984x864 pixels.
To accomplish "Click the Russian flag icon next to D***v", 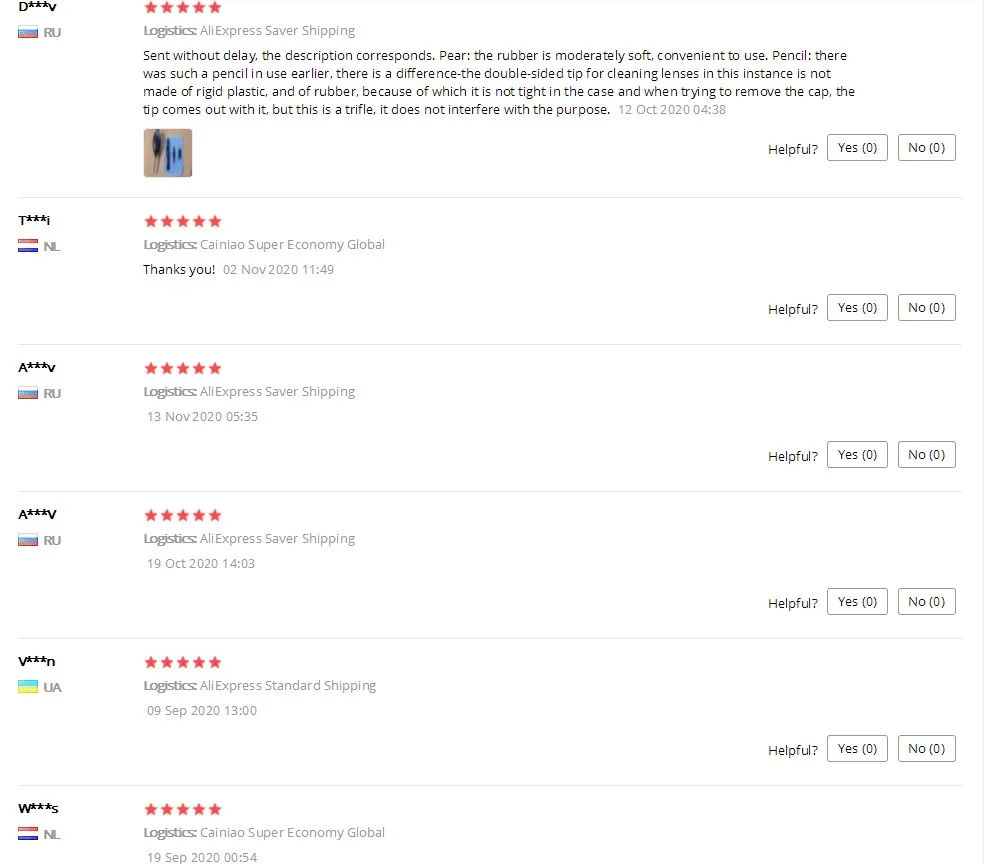I will pyautogui.click(x=28, y=33).
